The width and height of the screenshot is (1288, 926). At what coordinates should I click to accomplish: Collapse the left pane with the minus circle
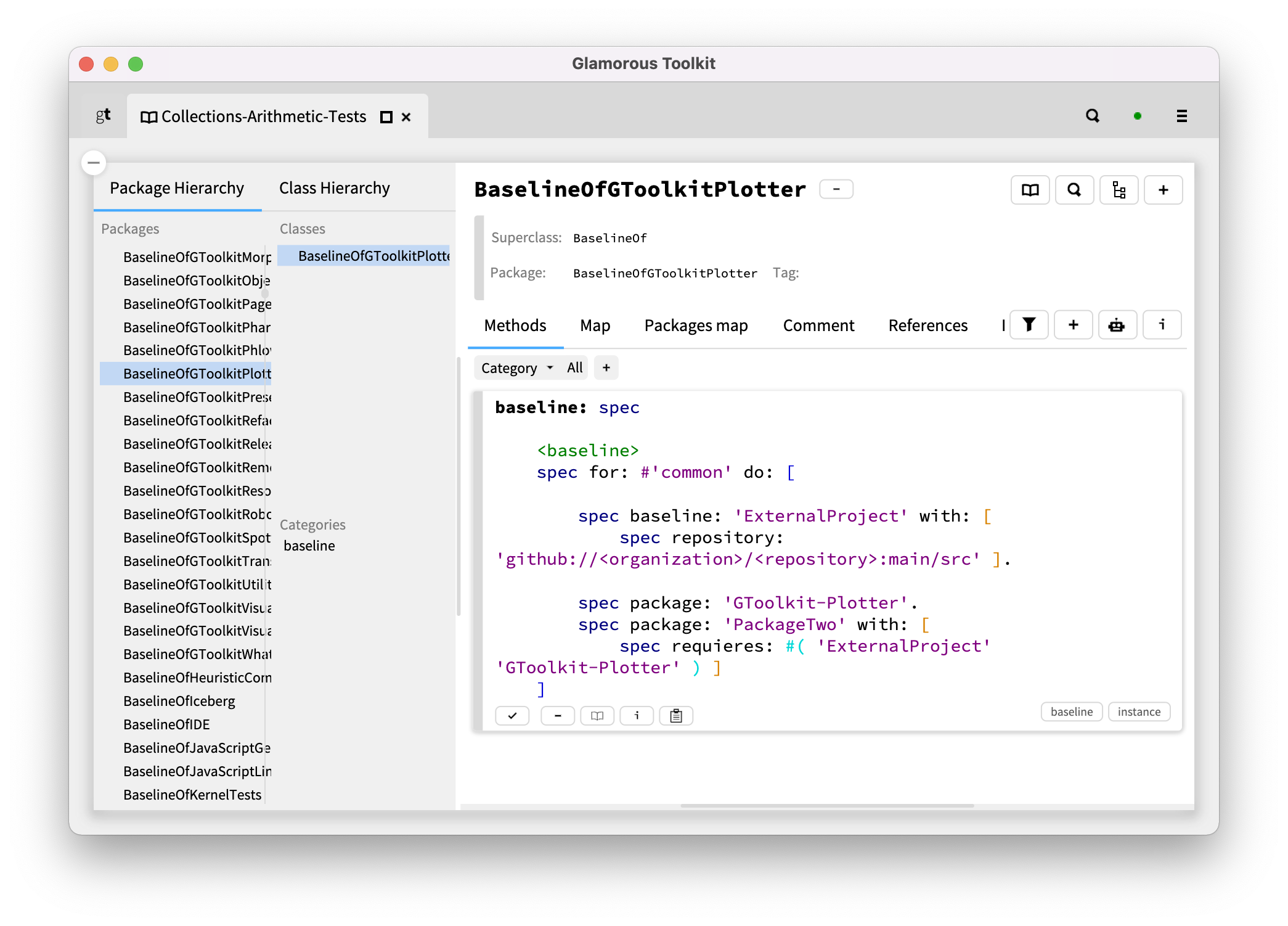(94, 163)
